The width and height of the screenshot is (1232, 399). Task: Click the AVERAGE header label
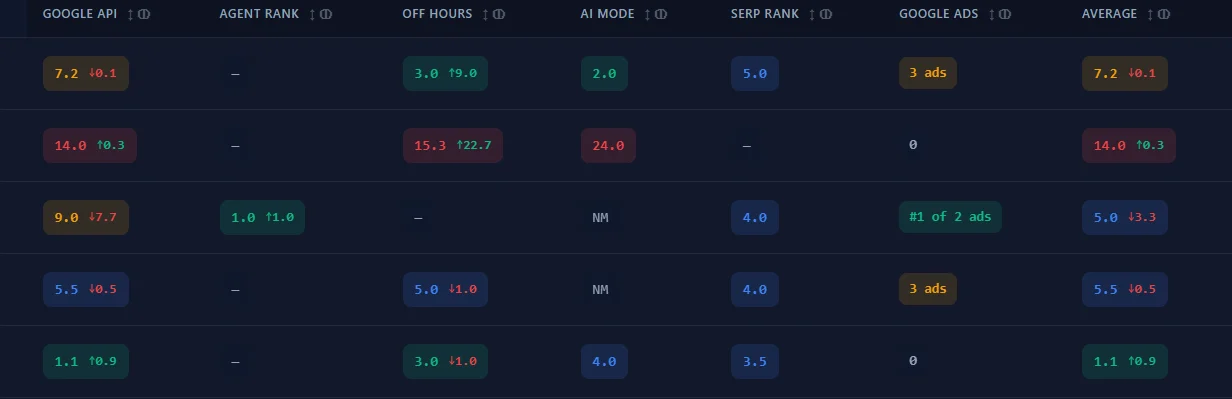point(1110,14)
